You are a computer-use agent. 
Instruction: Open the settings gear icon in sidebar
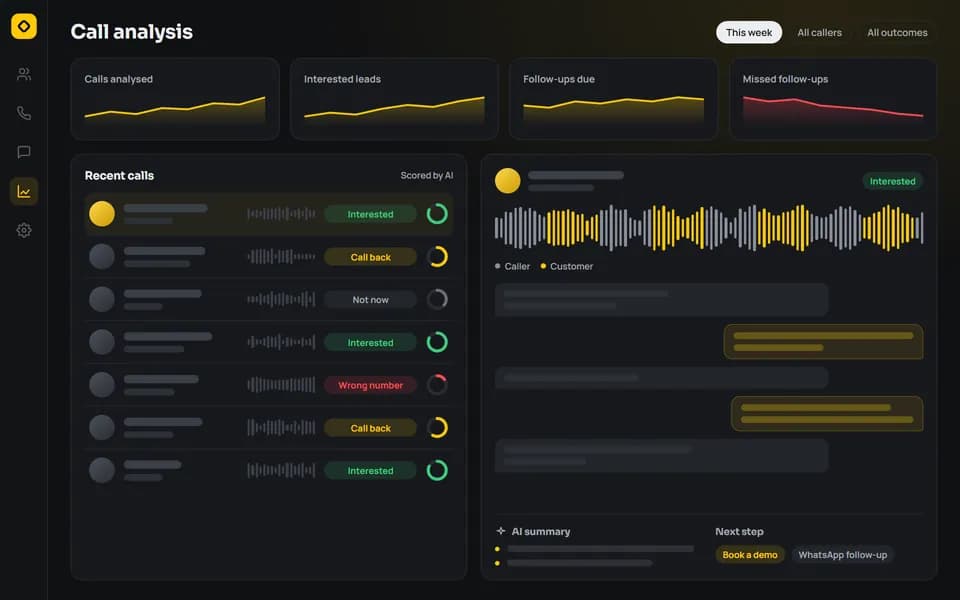pyautogui.click(x=24, y=230)
